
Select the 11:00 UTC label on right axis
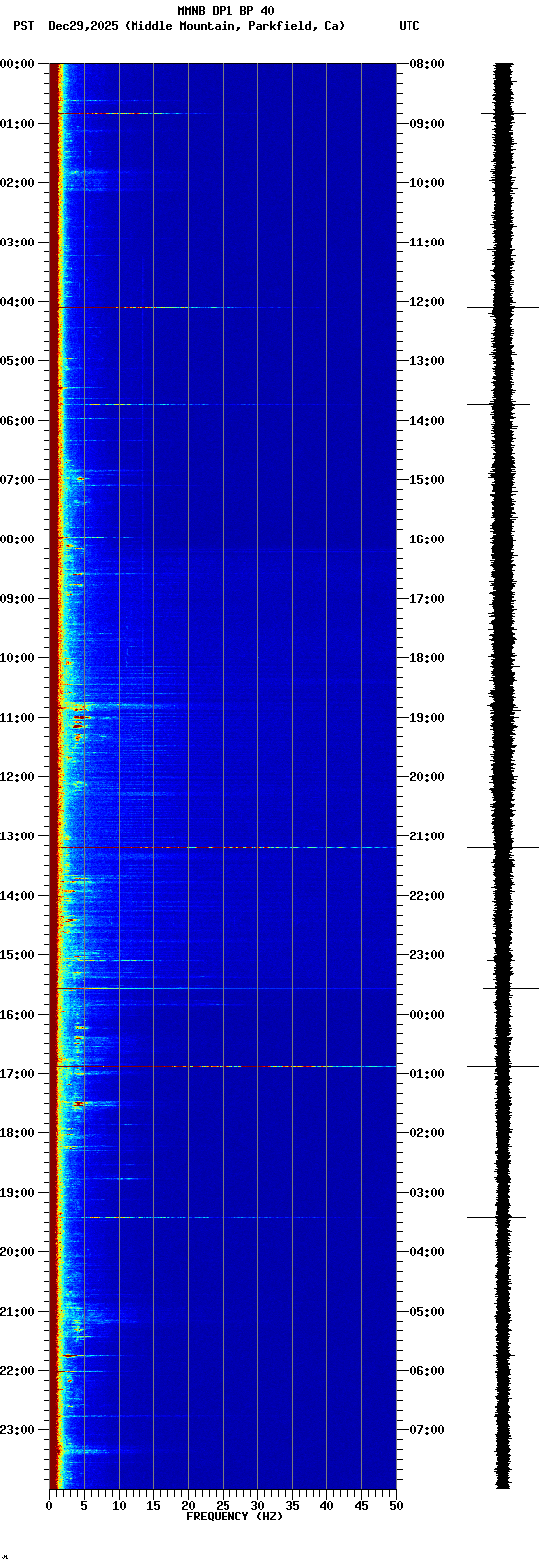click(x=427, y=243)
